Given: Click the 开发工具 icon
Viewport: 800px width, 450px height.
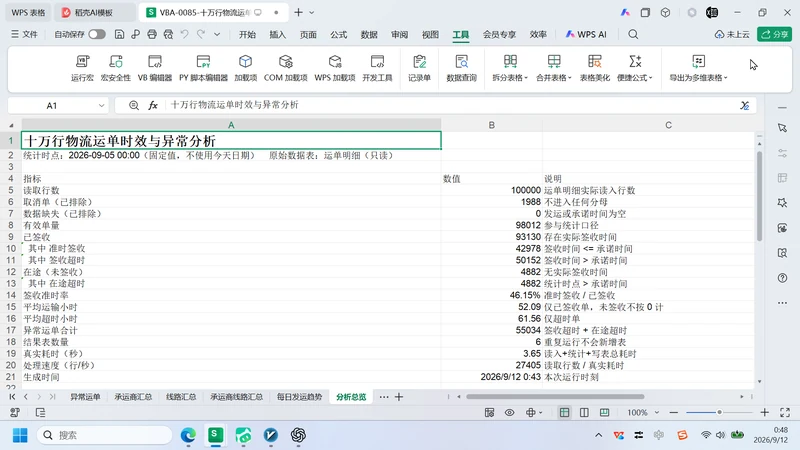Looking at the screenshot, I should point(377,68).
